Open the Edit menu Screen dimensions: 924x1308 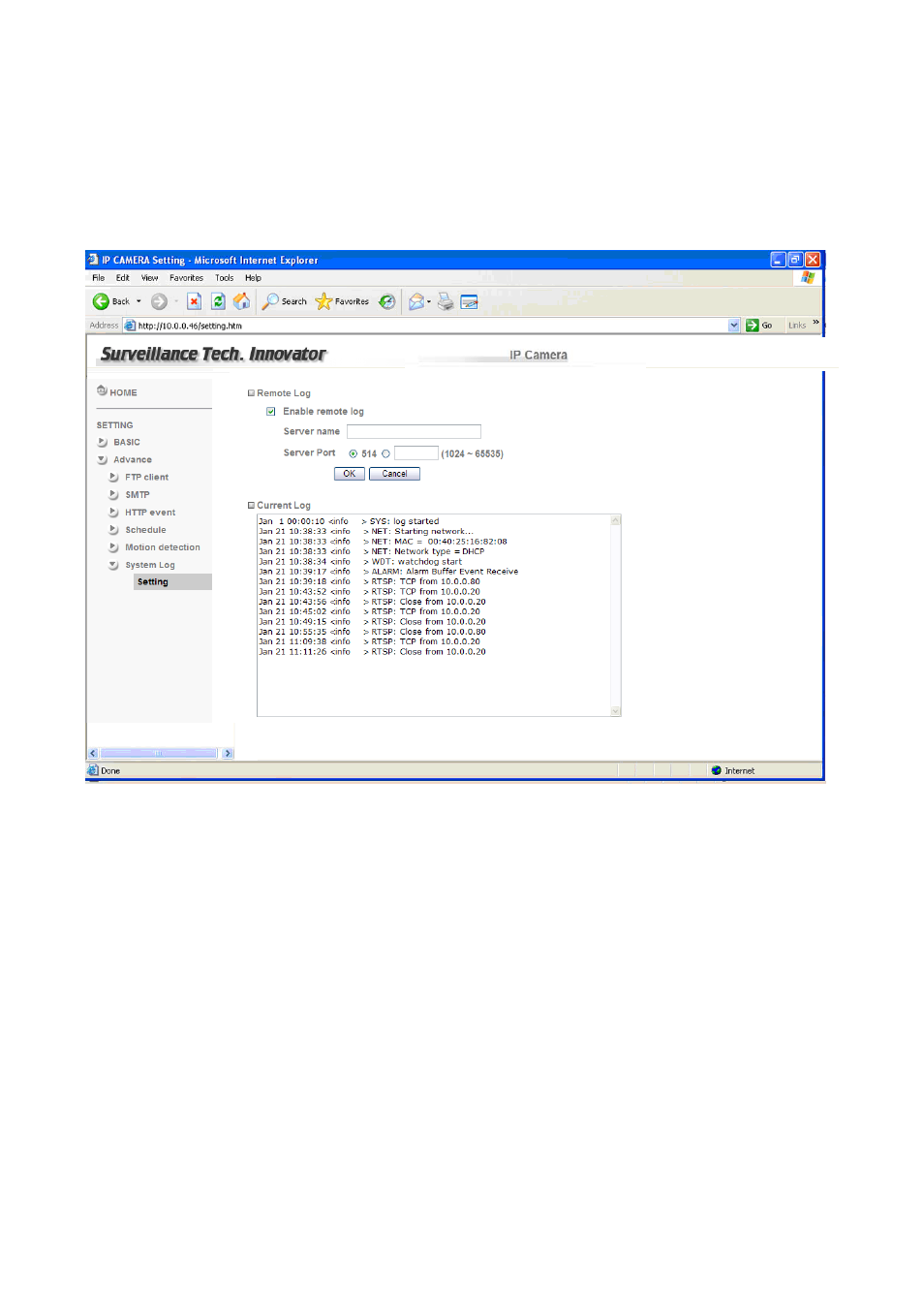[123, 278]
